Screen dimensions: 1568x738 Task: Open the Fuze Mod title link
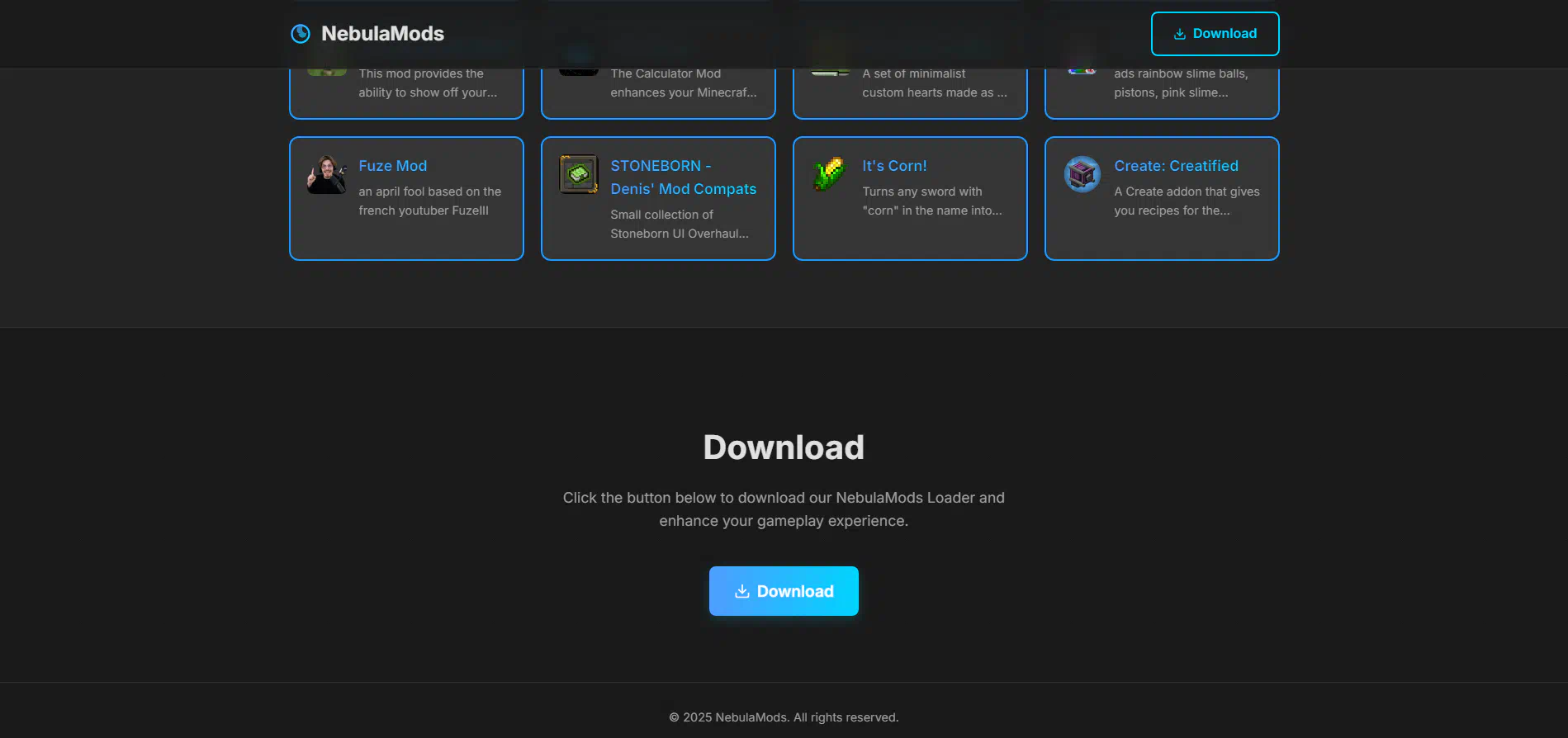393,166
